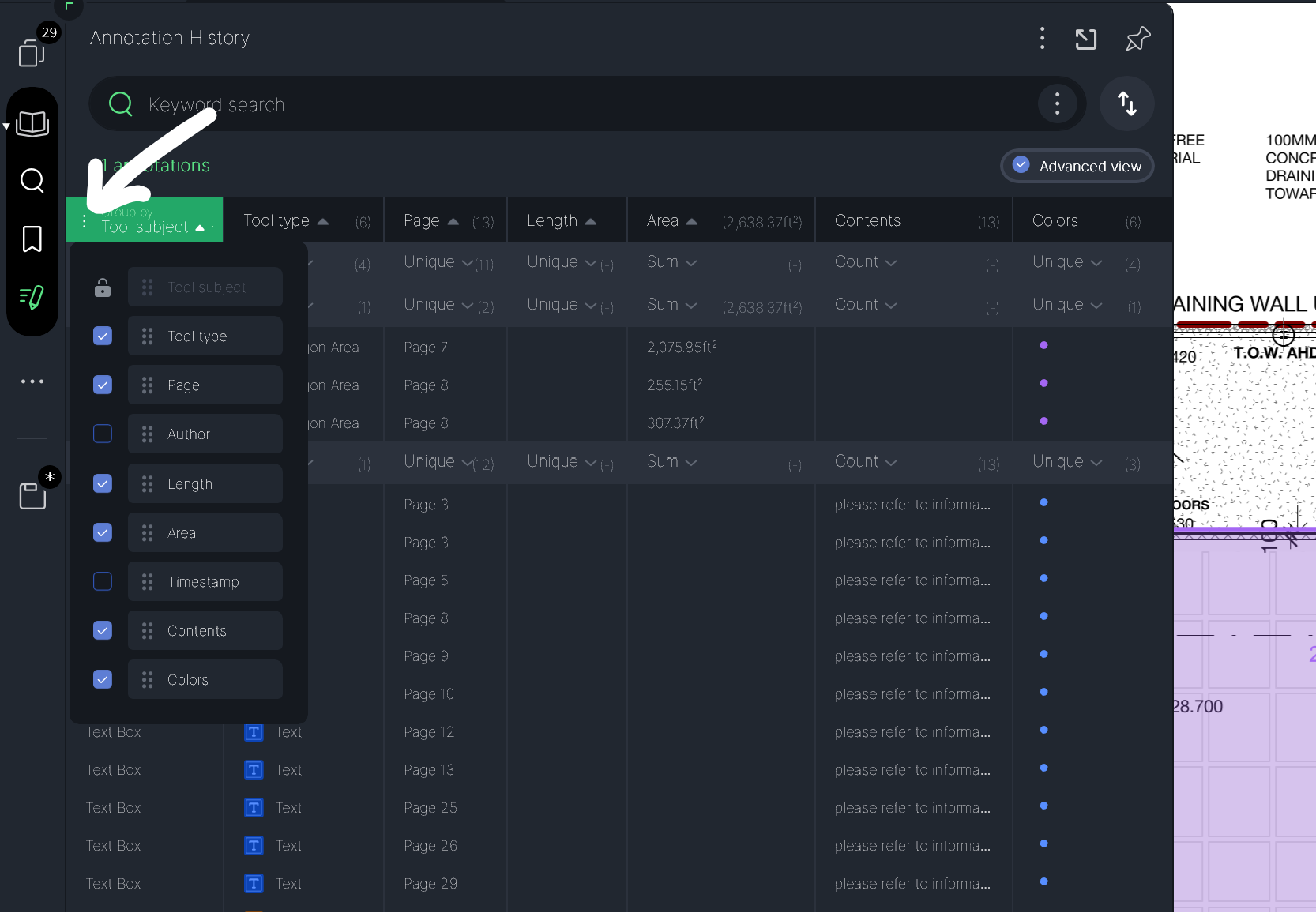Grab the drag handle for Author column

pyautogui.click(x=148, y=434)
